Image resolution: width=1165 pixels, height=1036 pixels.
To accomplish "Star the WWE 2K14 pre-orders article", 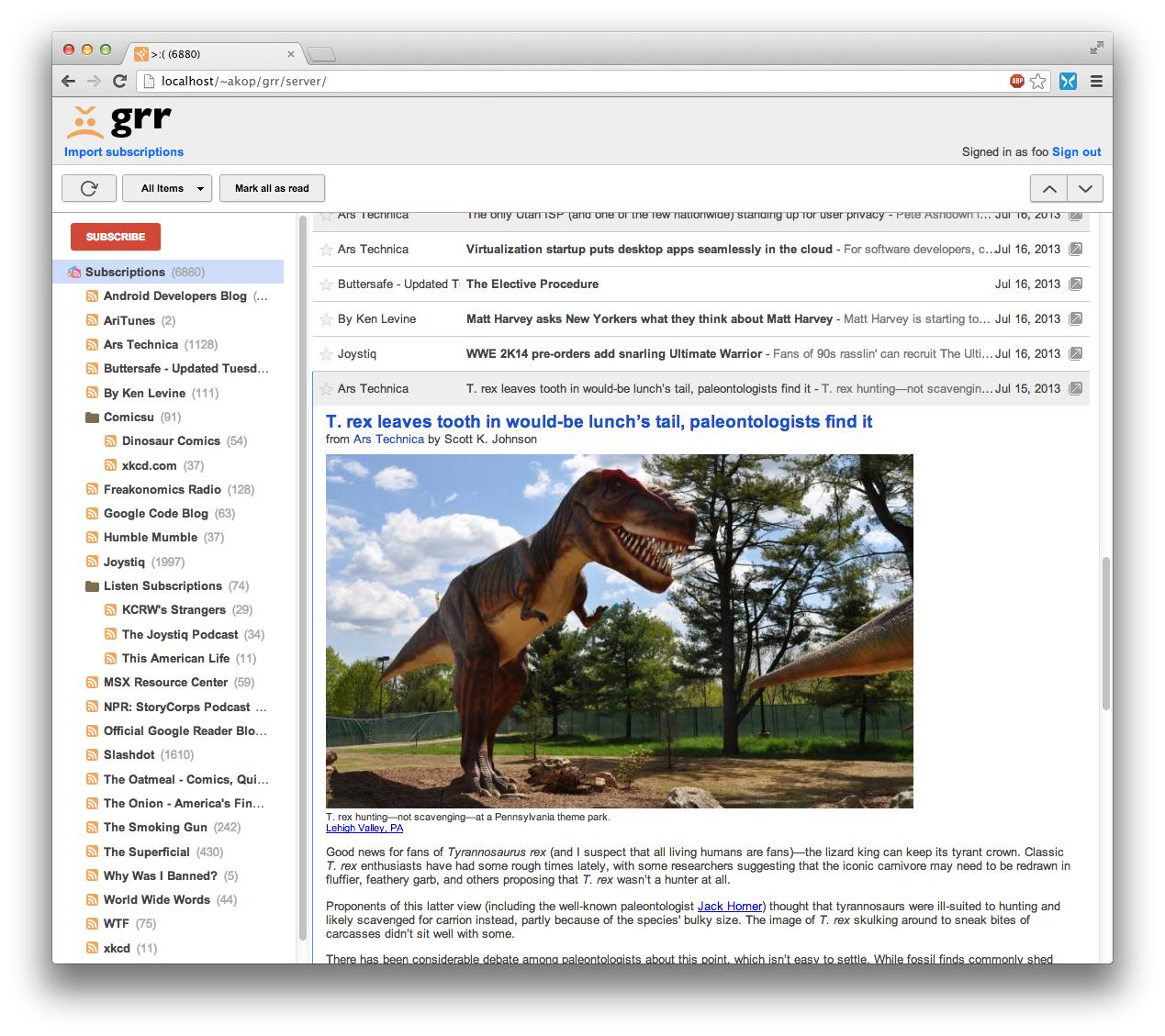I will 326,354.
